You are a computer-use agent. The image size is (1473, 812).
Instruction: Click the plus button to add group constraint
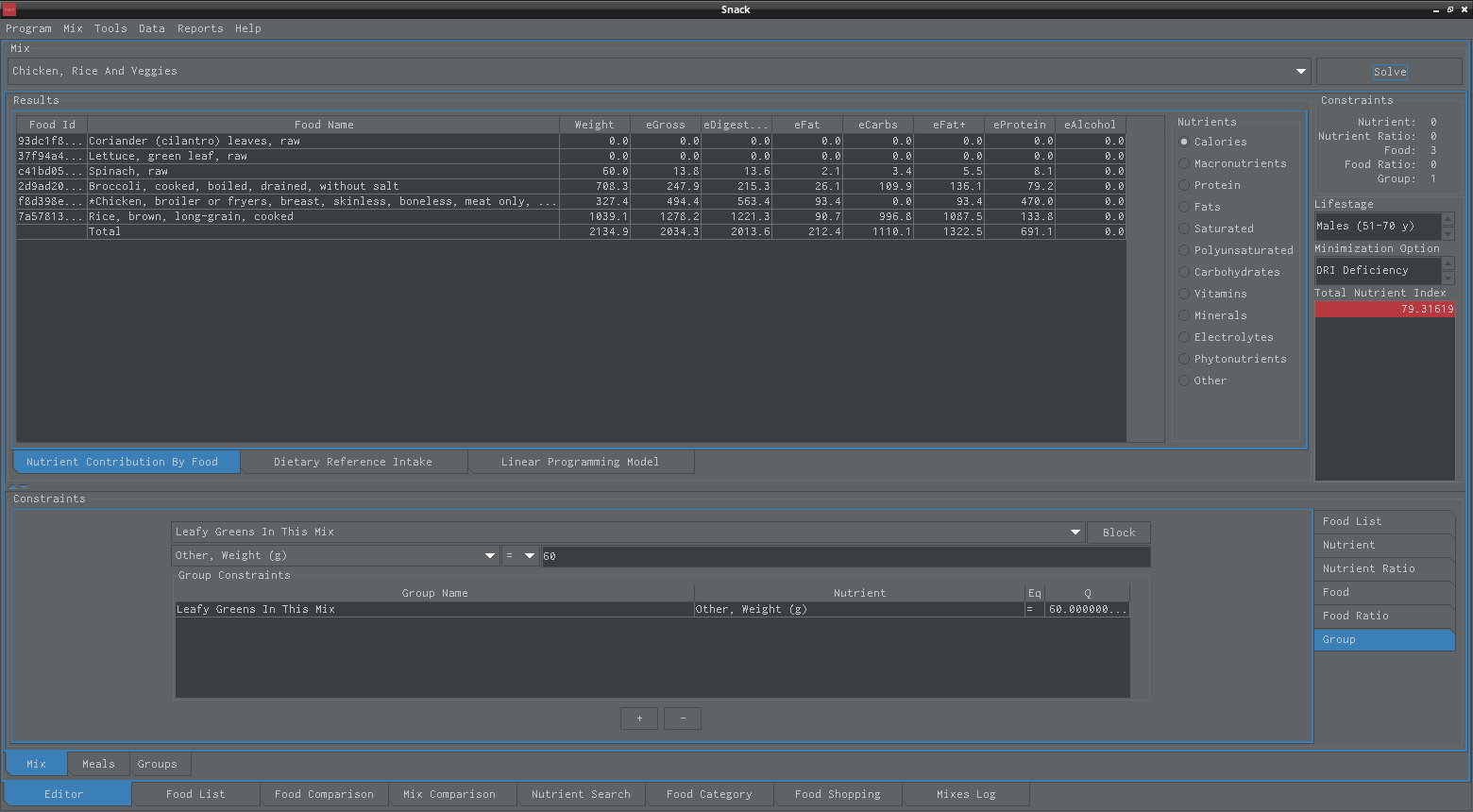(639, 719)
